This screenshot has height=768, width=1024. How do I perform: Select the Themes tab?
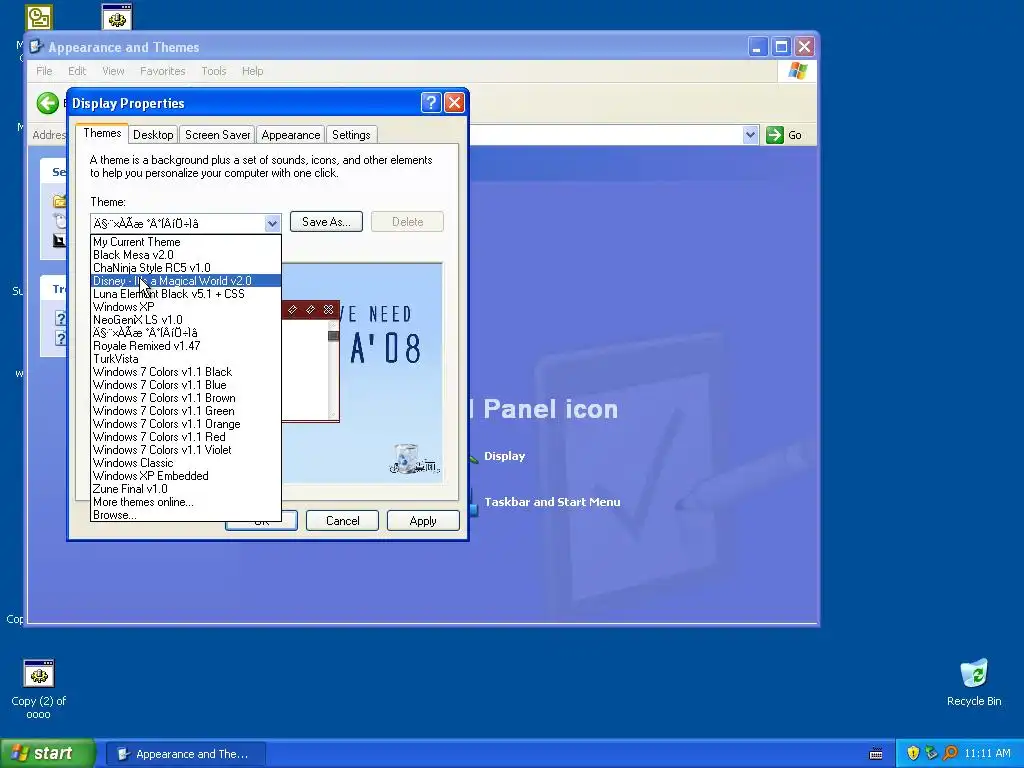tap(102, 133)
